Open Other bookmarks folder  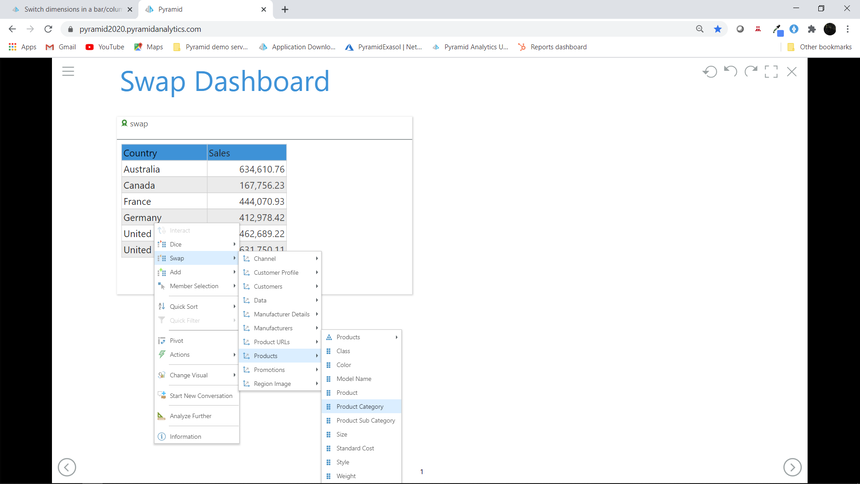pyautogui.click(x=819, y=47)
